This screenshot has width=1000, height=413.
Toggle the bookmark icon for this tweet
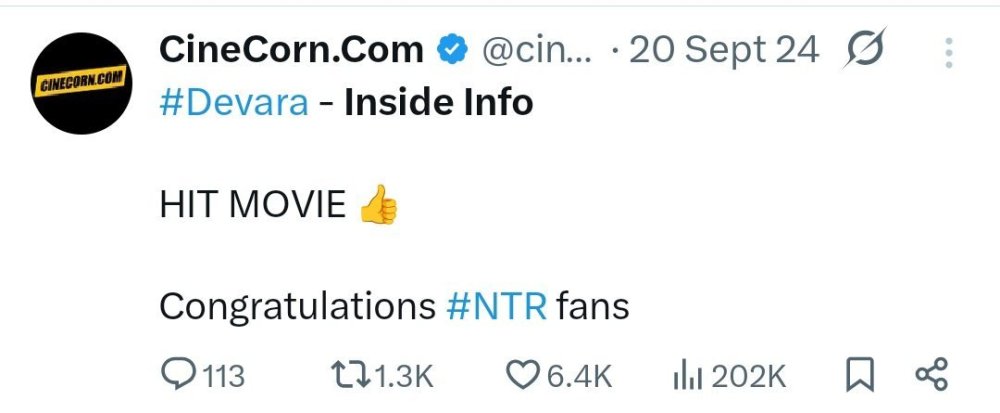859,376
